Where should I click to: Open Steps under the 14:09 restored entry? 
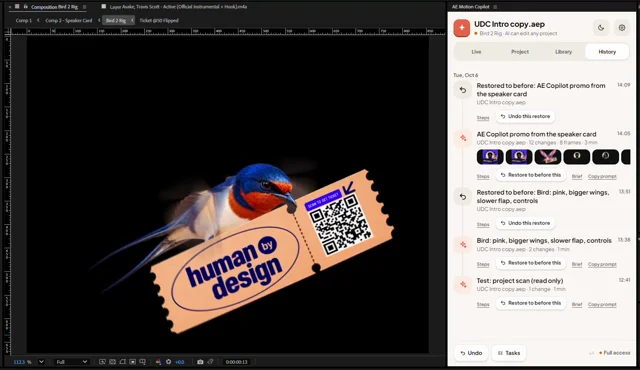(x=483, y=117)
